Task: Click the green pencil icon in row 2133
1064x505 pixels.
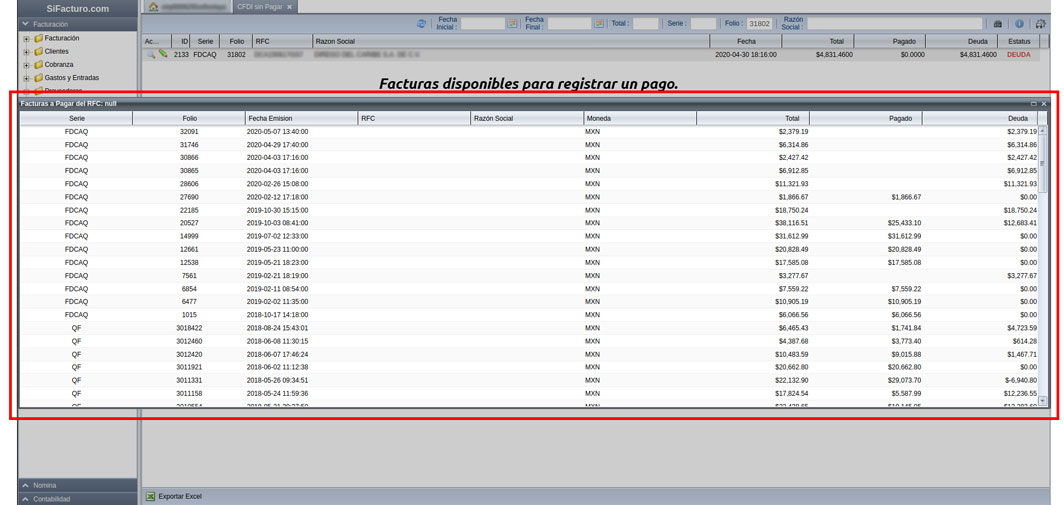Action: point(163,55)
